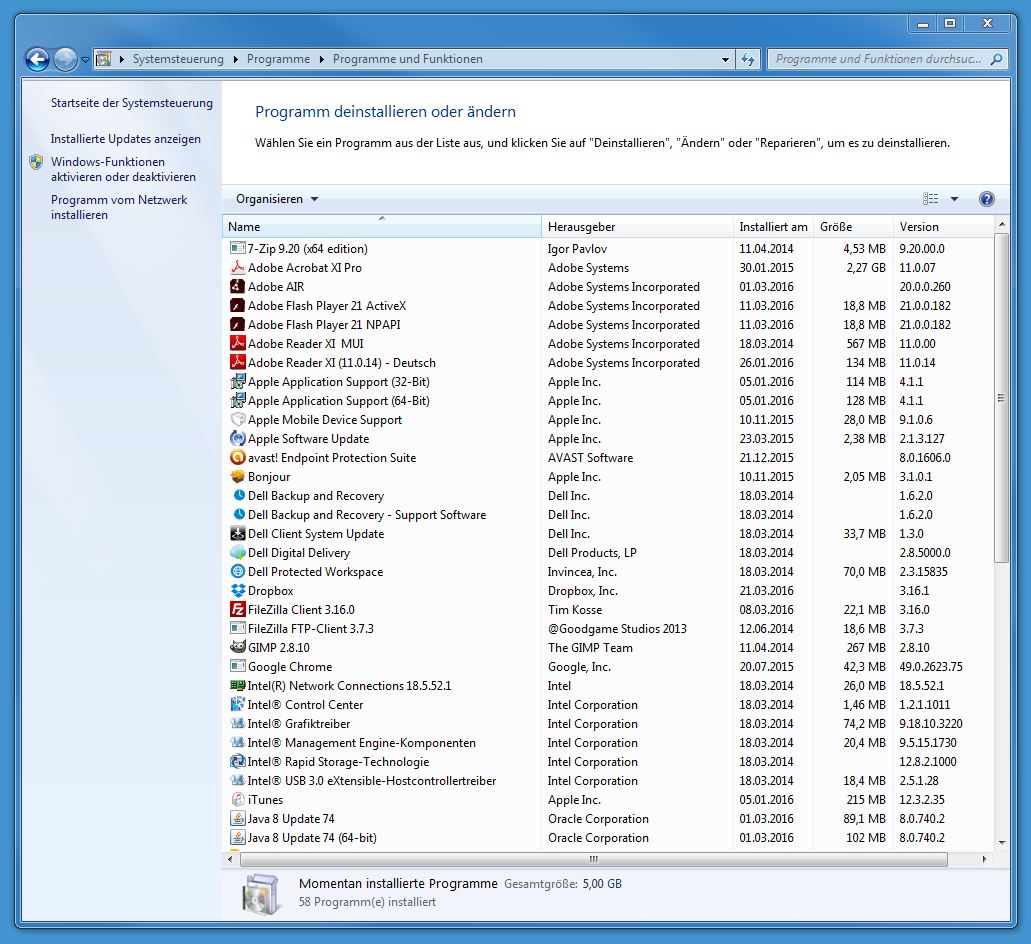Expand the breadcrumb arrow after Systemsteuerung
The height and width of the screenshot is (944, 1031).
[x=235, y=59]
